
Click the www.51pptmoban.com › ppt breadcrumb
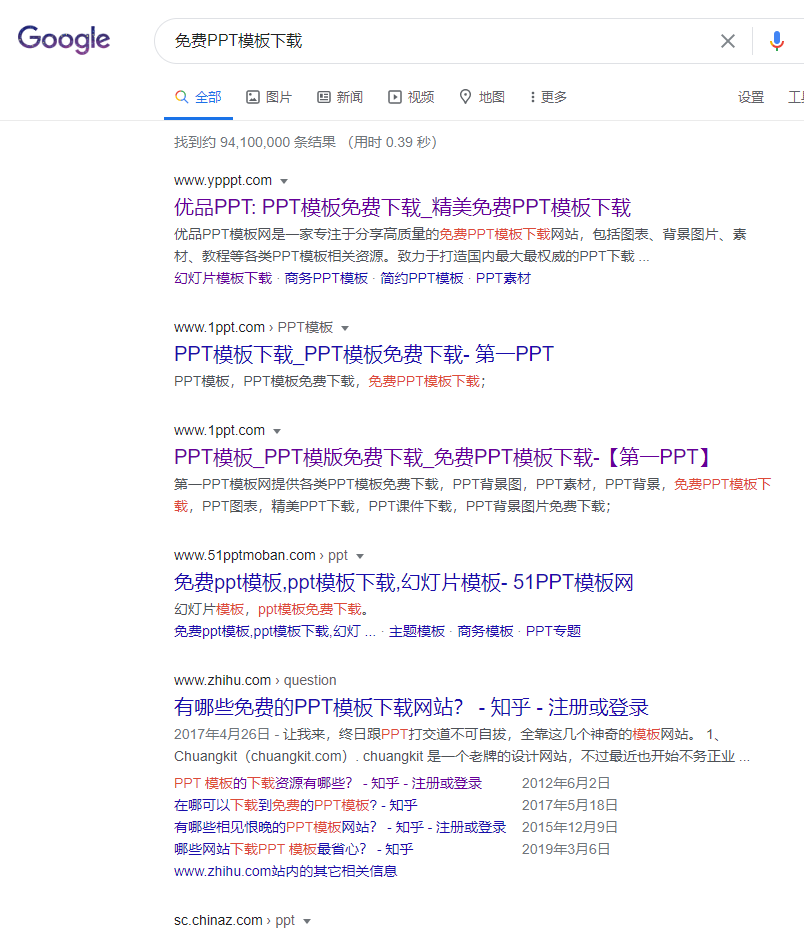pyautogui.click(x=261, y=555)
